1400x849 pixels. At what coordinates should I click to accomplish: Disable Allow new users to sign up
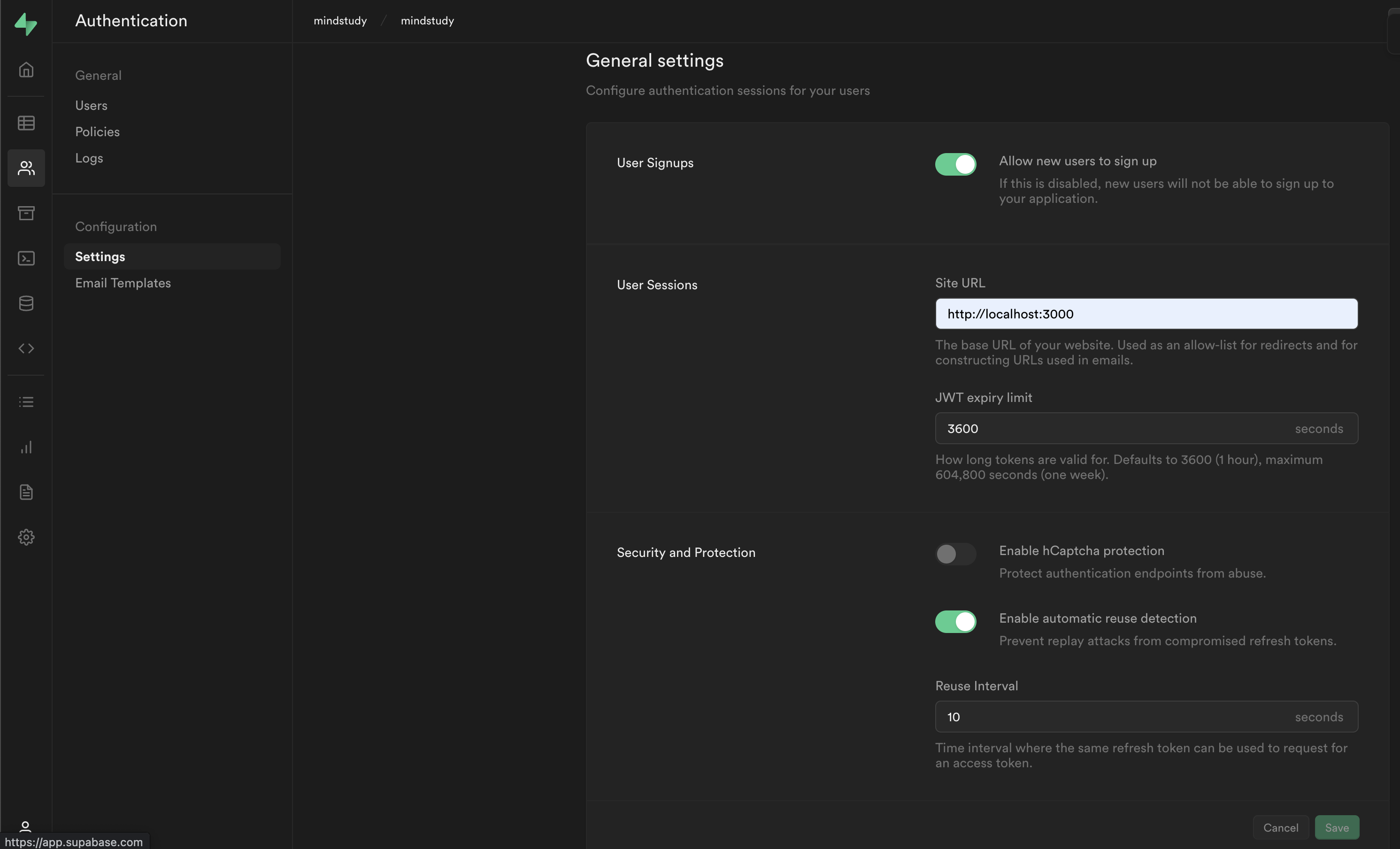click(956, 164)
